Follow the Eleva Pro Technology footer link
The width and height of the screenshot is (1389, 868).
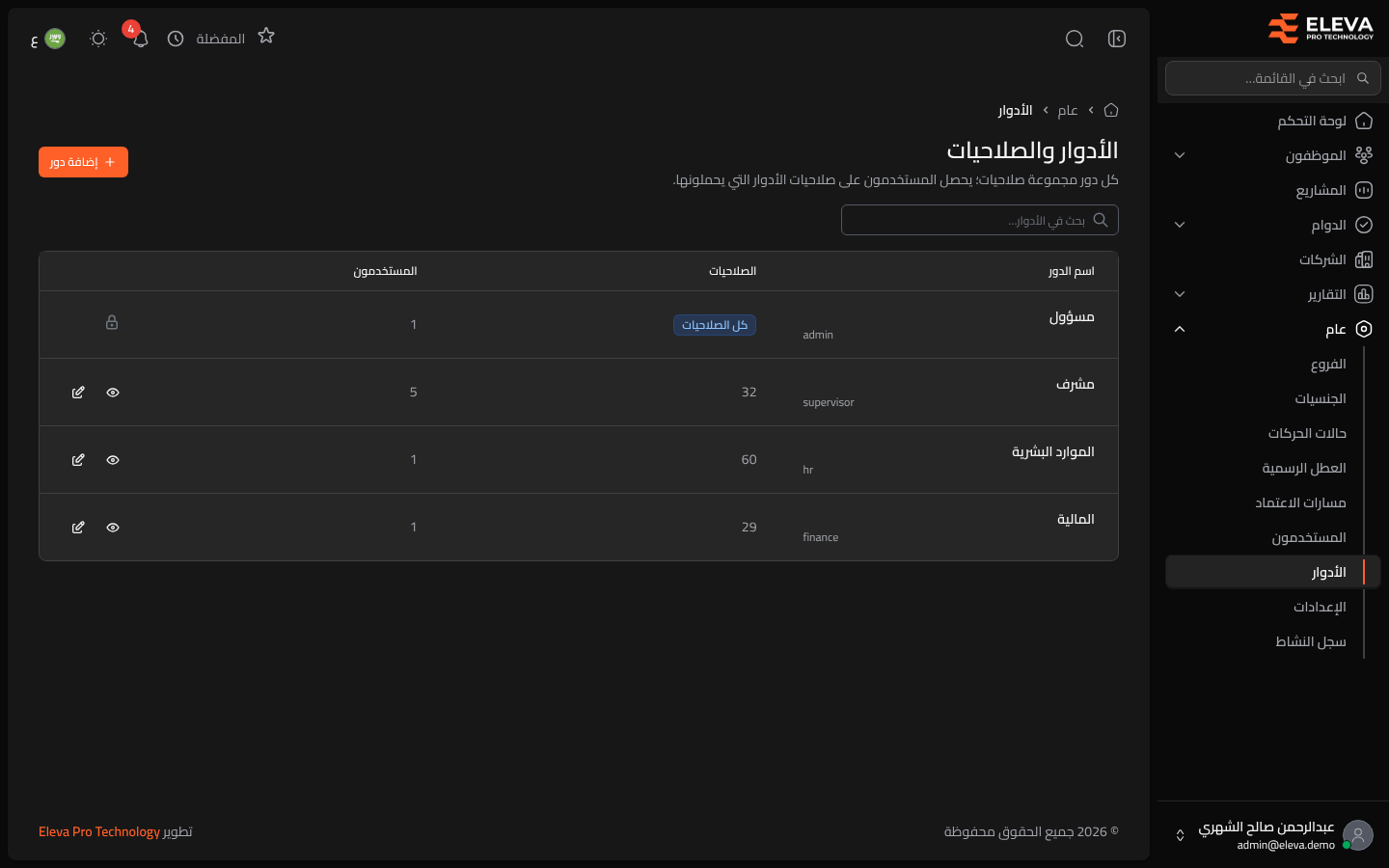coord(99,831)
